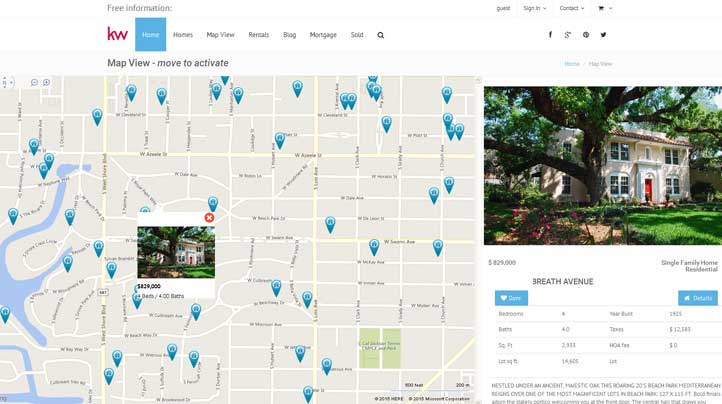Open the Mortgage menu item

pos(323,35)
